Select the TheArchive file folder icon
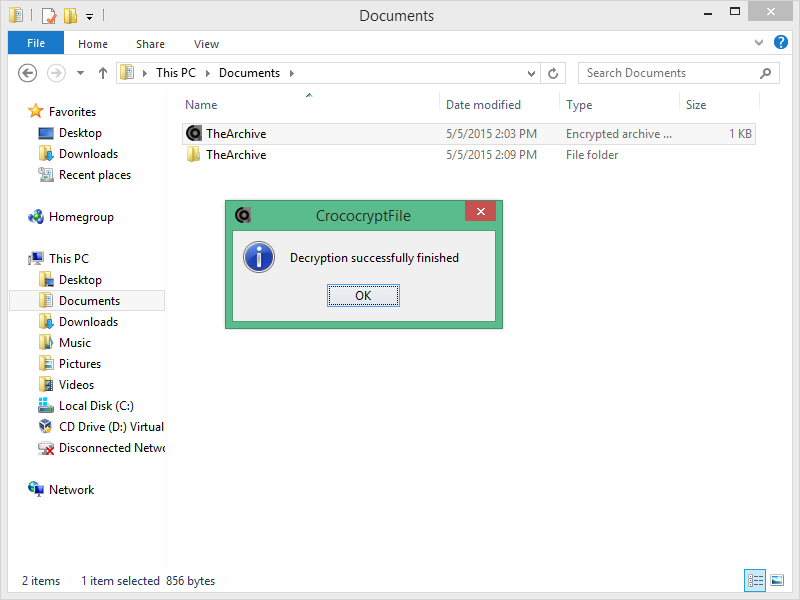The width and height of the screenshot is (800, 600). 193,155
